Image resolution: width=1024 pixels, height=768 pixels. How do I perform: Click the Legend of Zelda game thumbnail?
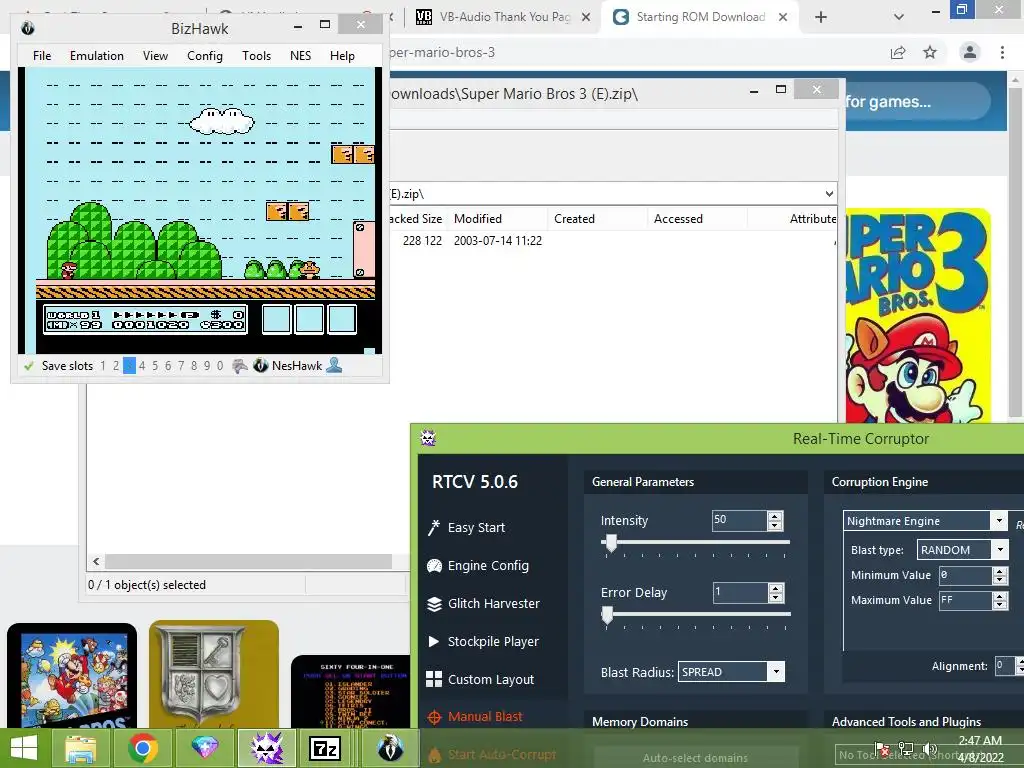[214, 675]
